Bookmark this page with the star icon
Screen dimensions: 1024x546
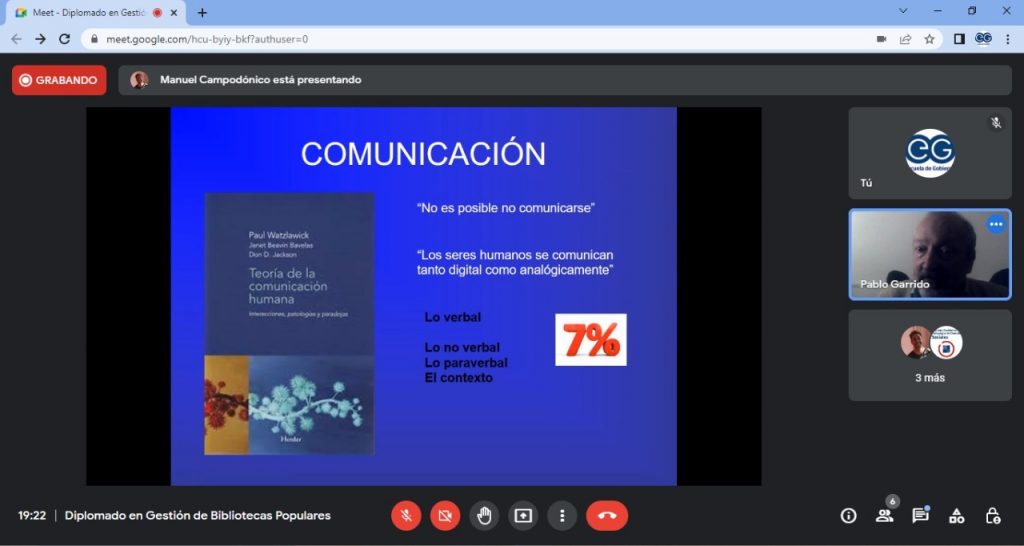coord(929,39)
